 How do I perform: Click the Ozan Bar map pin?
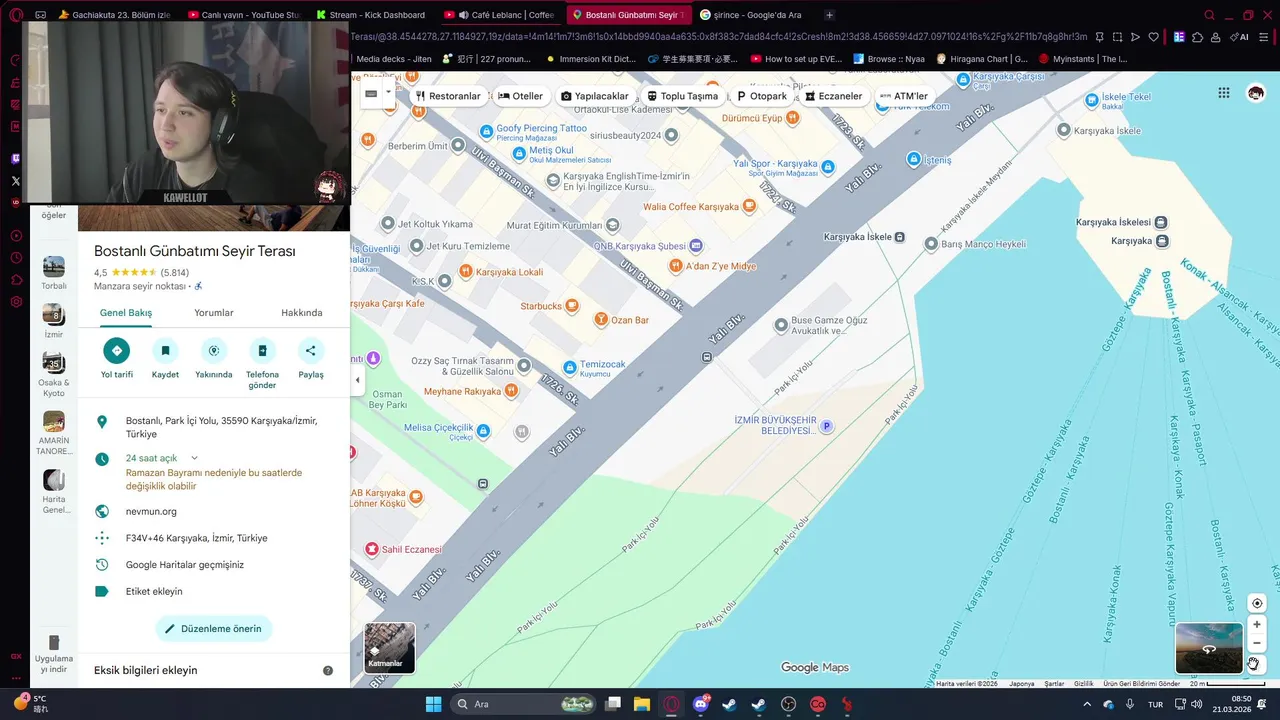pyautogui.click(x=601, y=319)
